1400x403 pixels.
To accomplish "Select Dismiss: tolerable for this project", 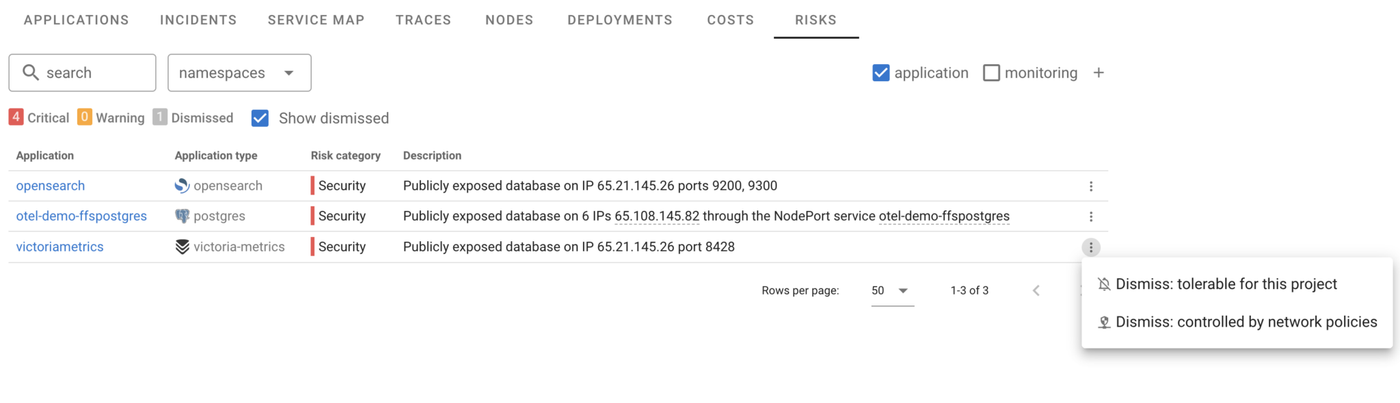I will pyautogui.click(x=1226, y=284).
